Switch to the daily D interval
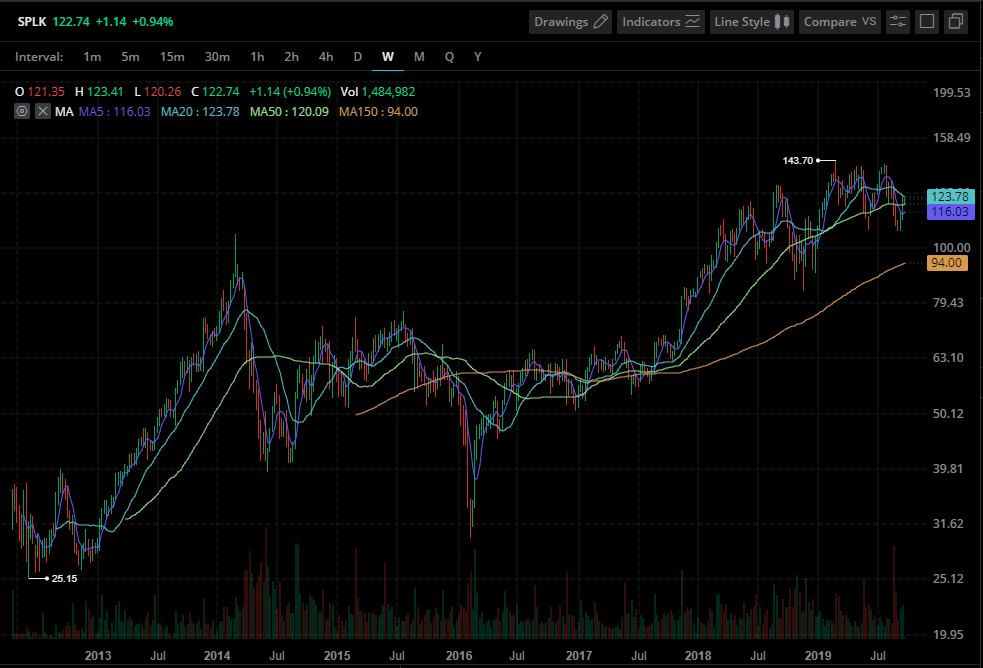Viewport: 983px width, 668px height. tap(357, 57)
